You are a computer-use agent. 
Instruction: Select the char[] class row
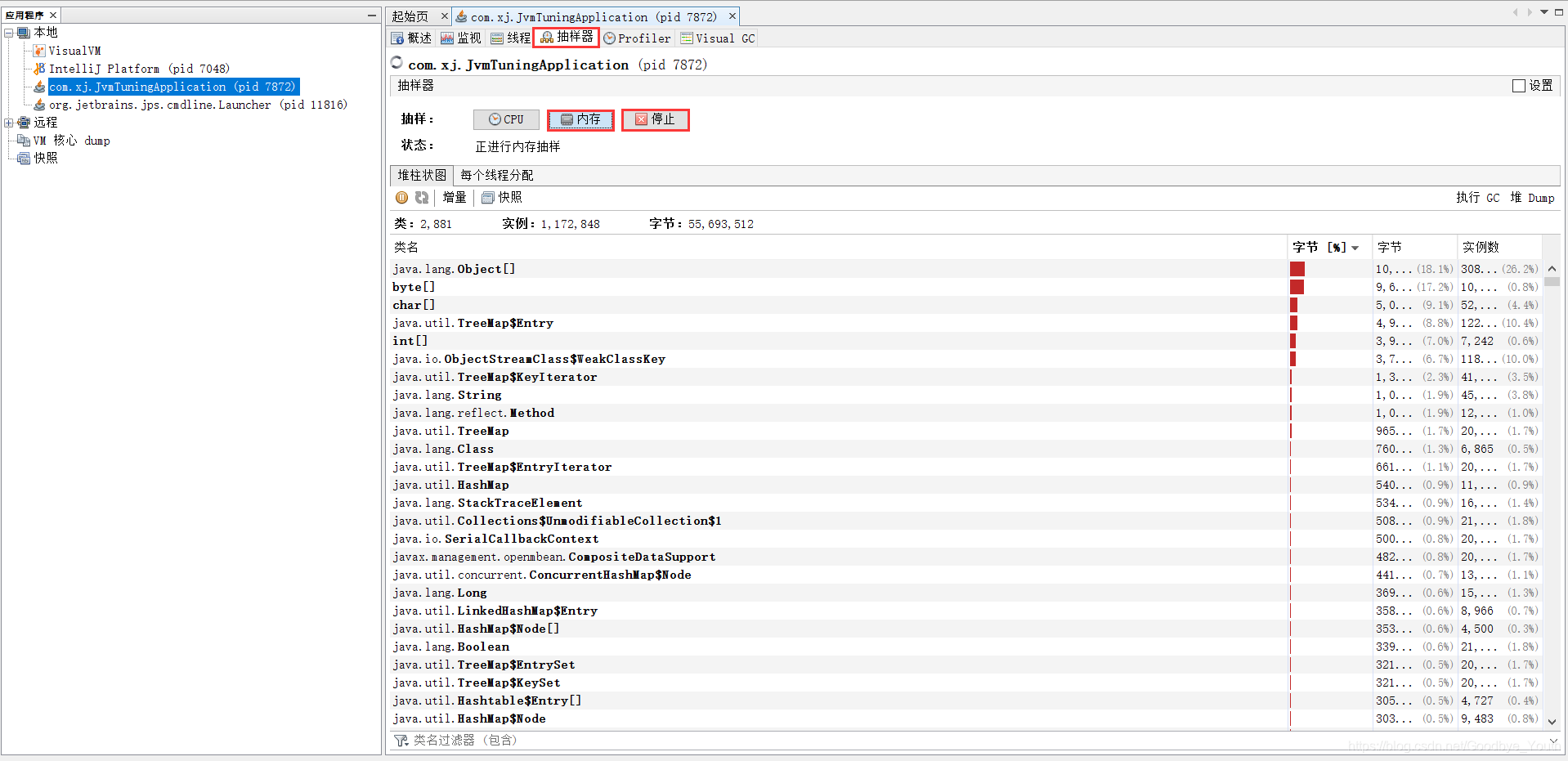click(965, 305)
